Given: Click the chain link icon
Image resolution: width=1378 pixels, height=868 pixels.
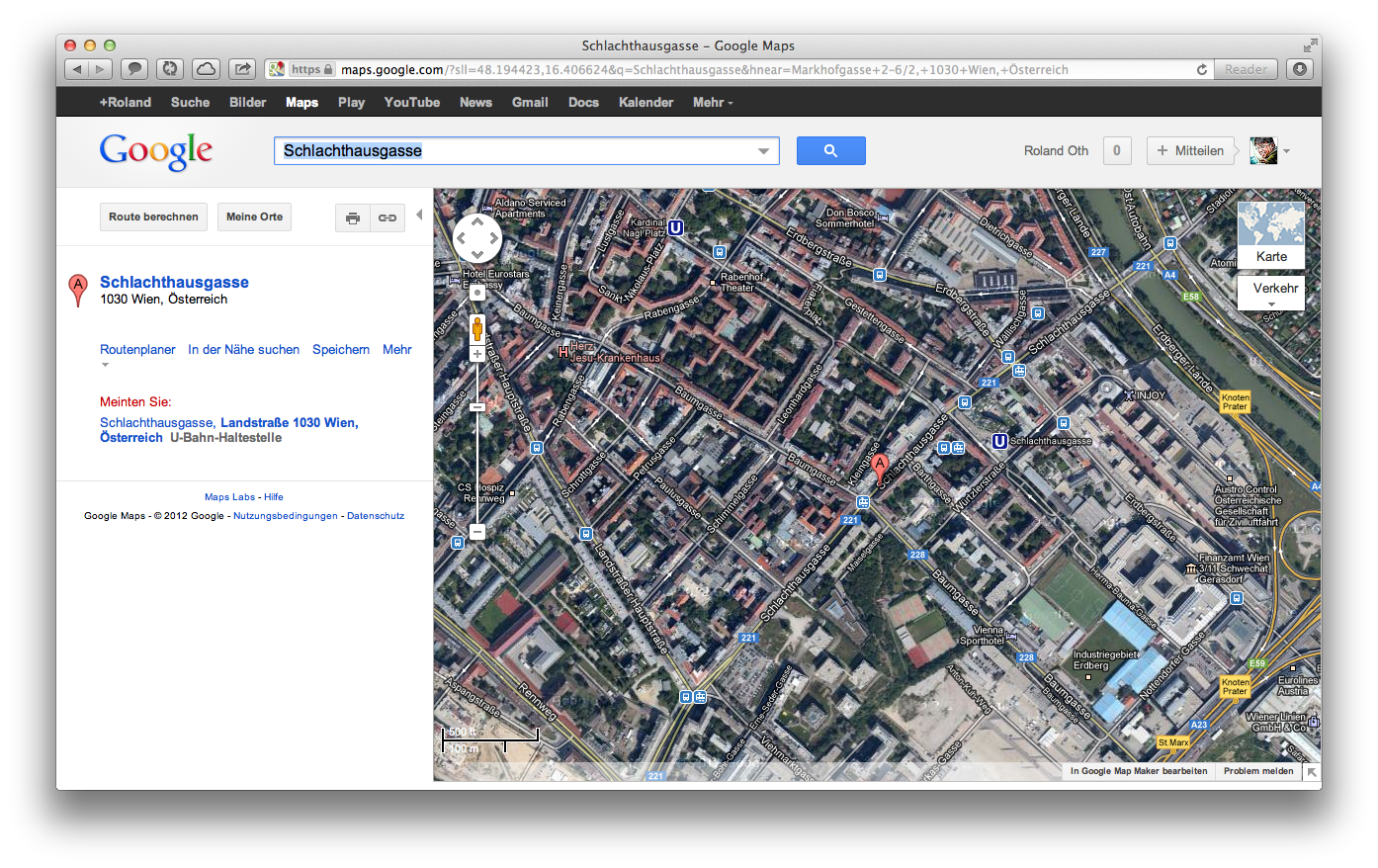Looking at the screenshot, I should click(x=388, y=217).
